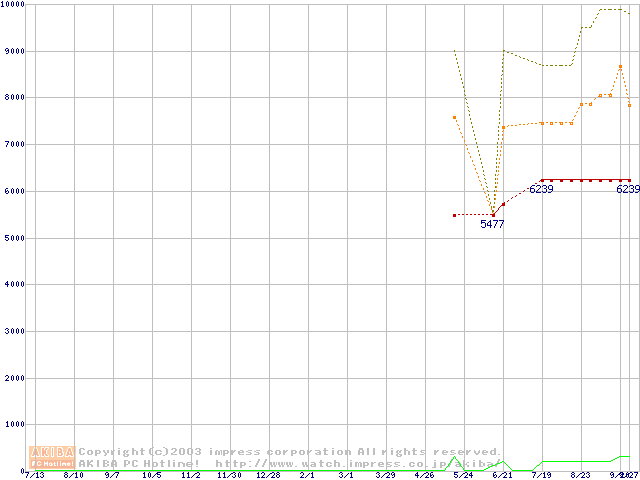Click the orange line's highest peak point
This screenshot has width=640, height=480.
[620, 67]
